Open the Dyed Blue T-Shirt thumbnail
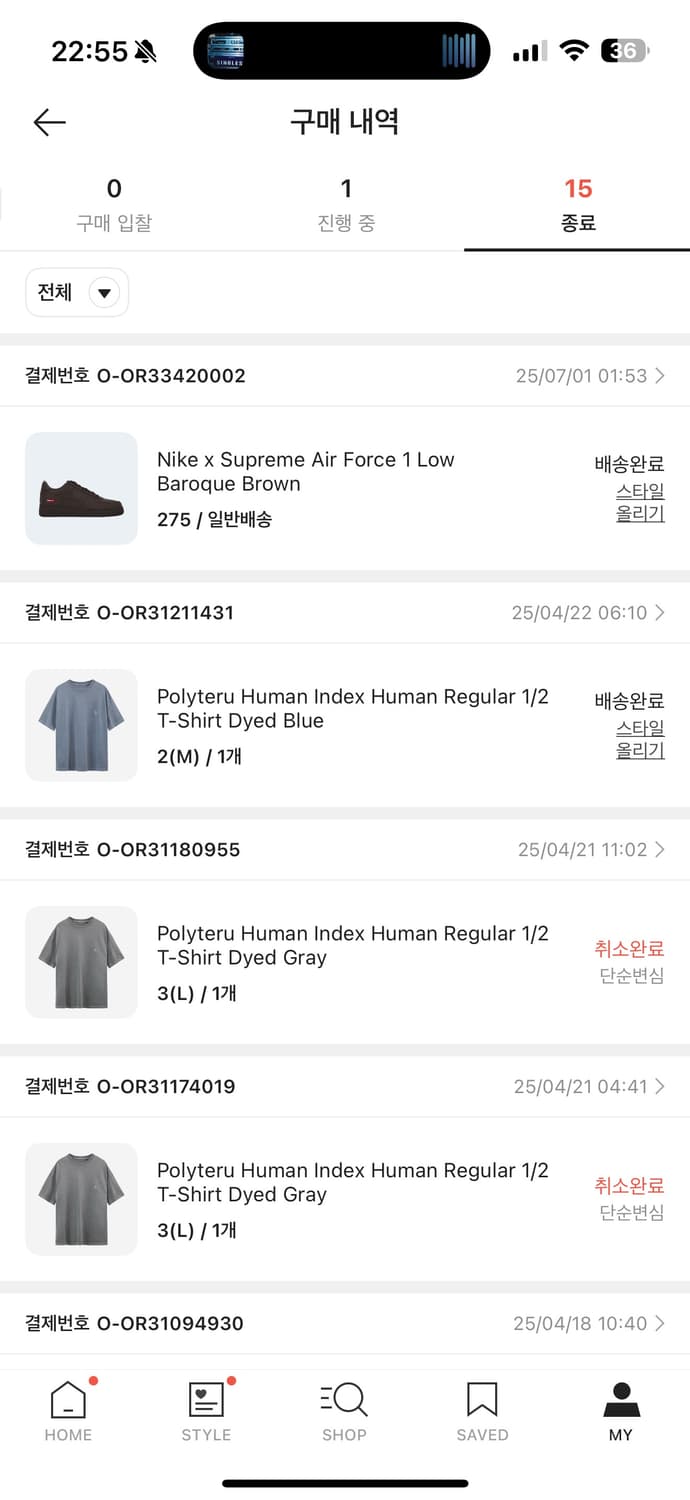Viewport: 690px width, 1500px height. (x=81, y=725)
